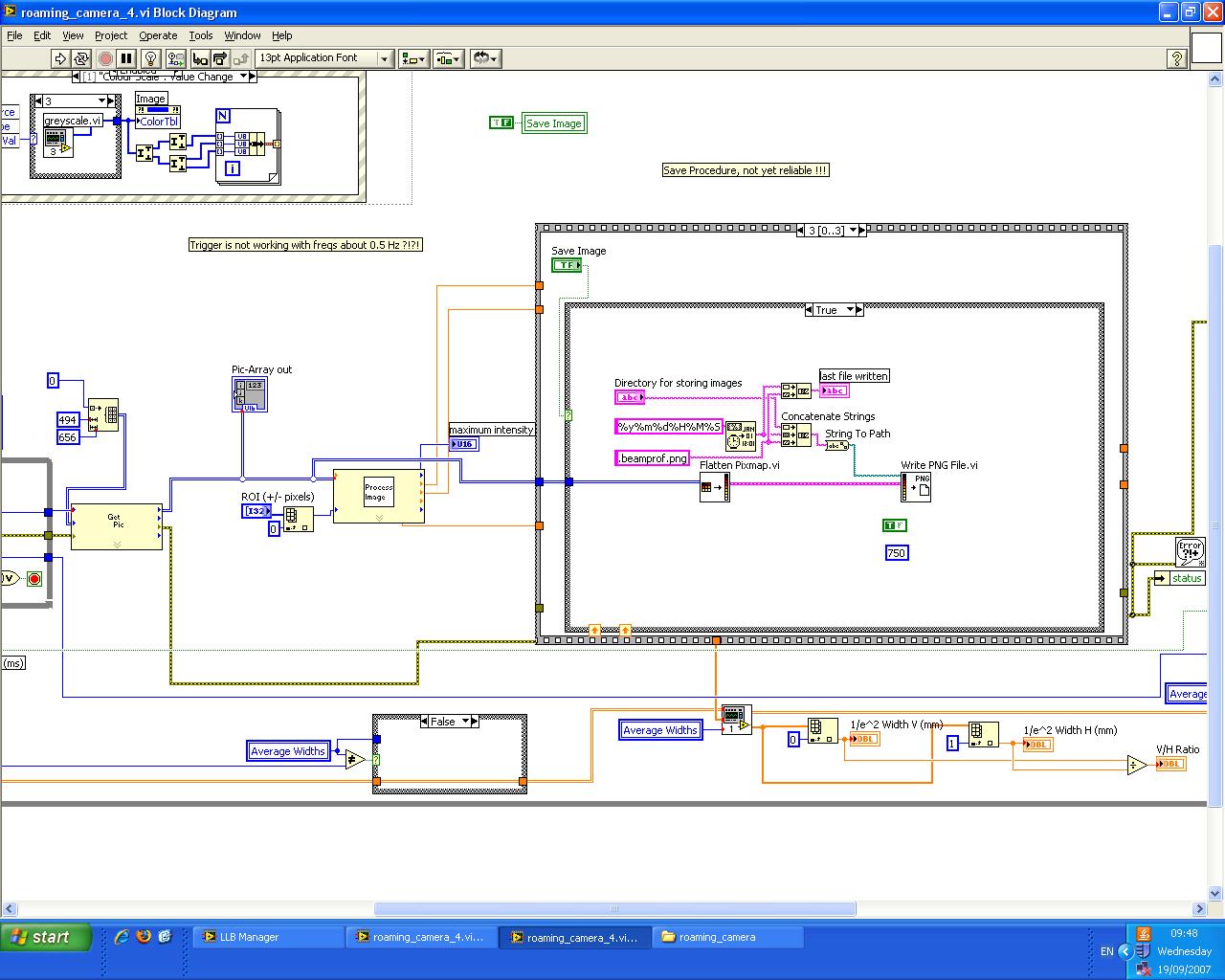Click the Run Continuously toolbar icon
The width and height of the screenshot is (1225, 980).
tap(81, 58)
